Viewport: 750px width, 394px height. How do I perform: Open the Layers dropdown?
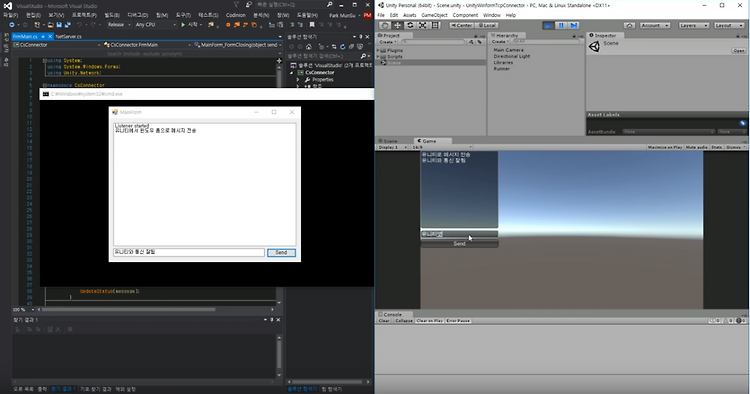coord(693,25)
